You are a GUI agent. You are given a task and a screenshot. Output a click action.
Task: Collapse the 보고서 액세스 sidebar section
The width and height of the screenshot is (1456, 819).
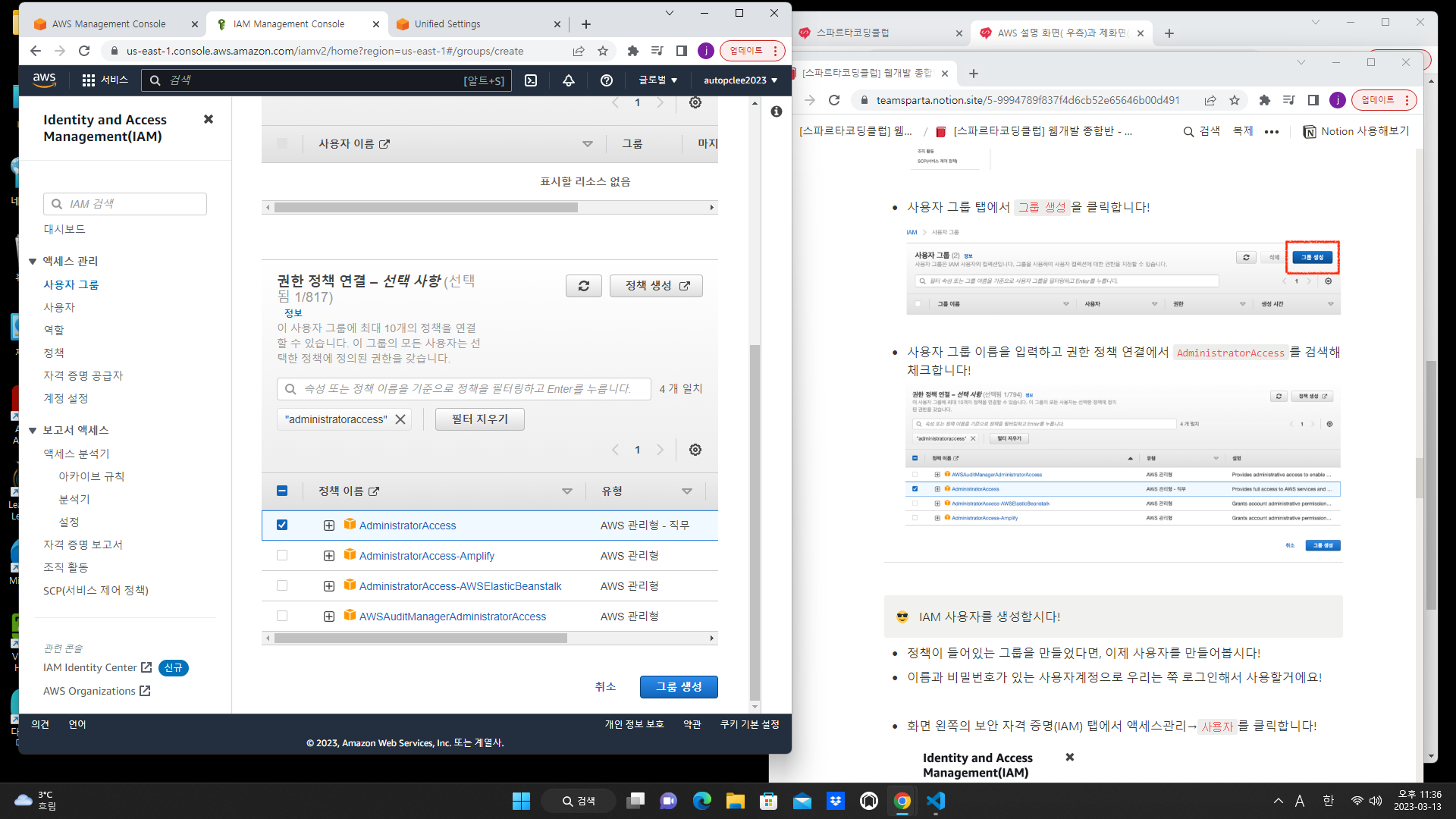33,430
